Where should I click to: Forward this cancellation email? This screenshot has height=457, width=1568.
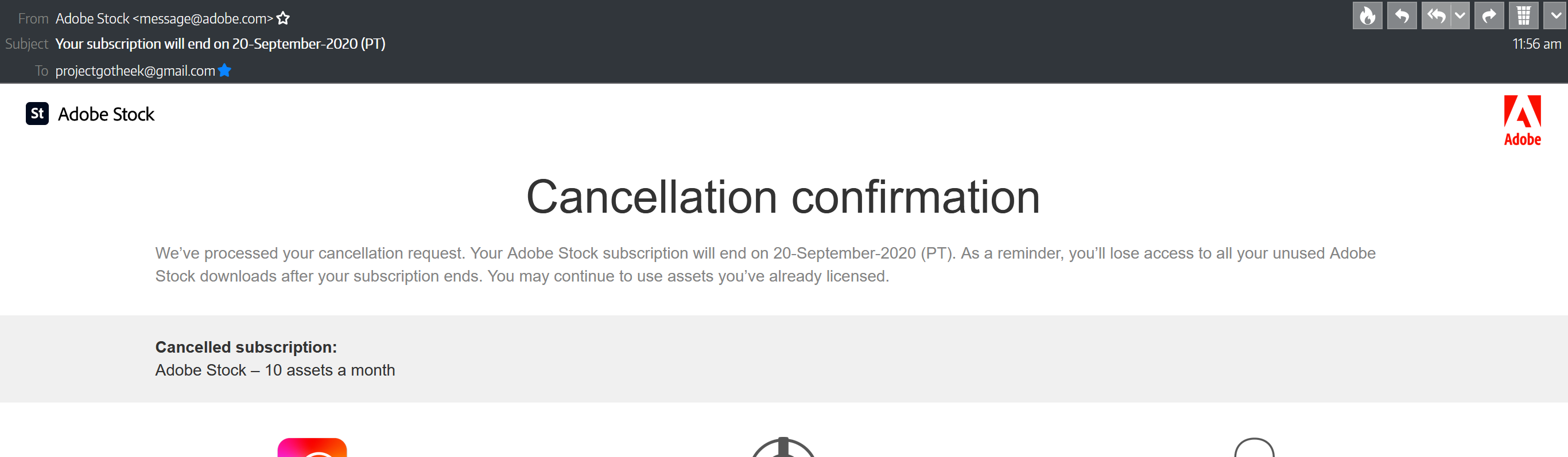(1489, 16)
